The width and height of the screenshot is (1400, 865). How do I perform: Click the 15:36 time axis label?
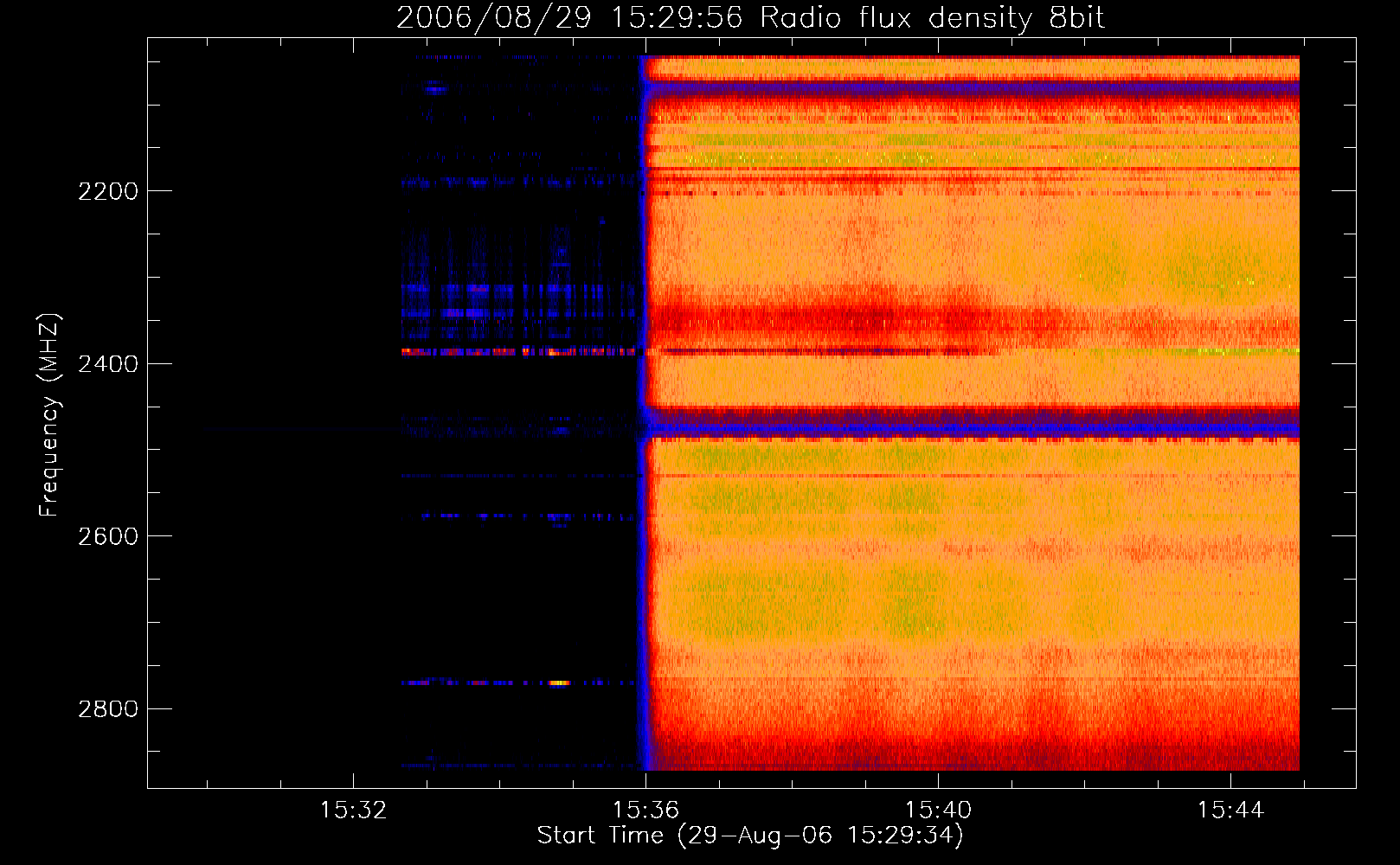[x=645, y=811]
